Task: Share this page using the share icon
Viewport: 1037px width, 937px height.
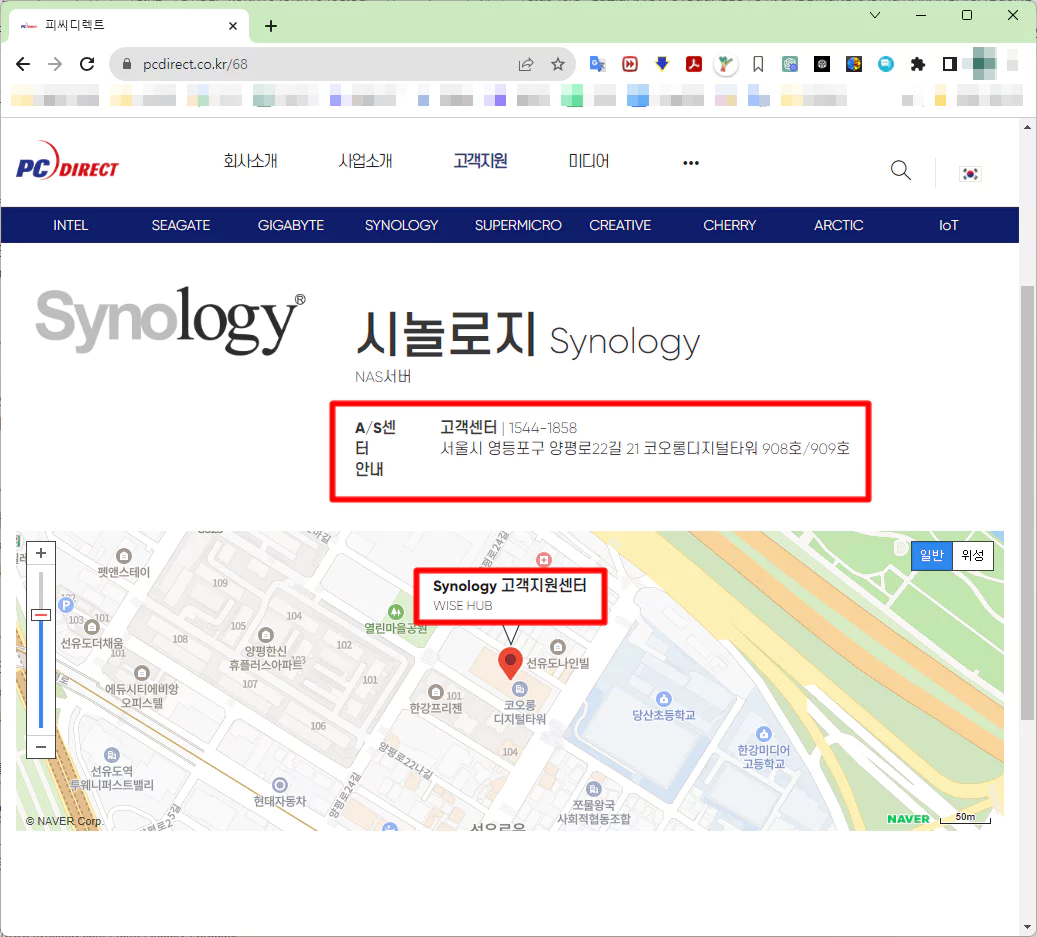Action: click(526, 64)
